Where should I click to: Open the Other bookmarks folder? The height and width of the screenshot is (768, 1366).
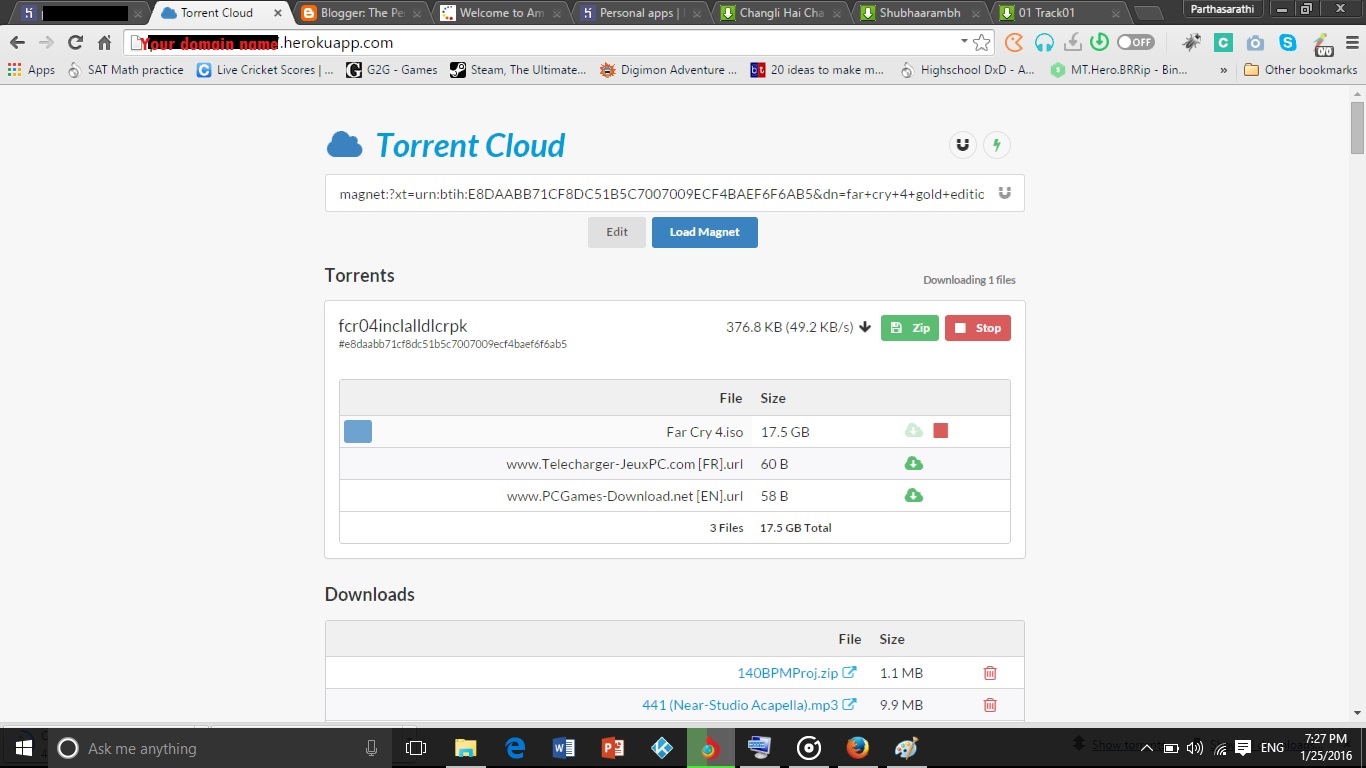click(1300, 70)
